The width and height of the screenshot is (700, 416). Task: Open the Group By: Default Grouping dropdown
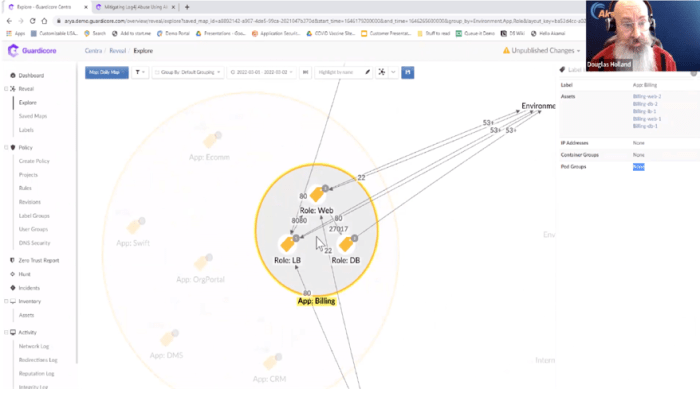[190, 72]
